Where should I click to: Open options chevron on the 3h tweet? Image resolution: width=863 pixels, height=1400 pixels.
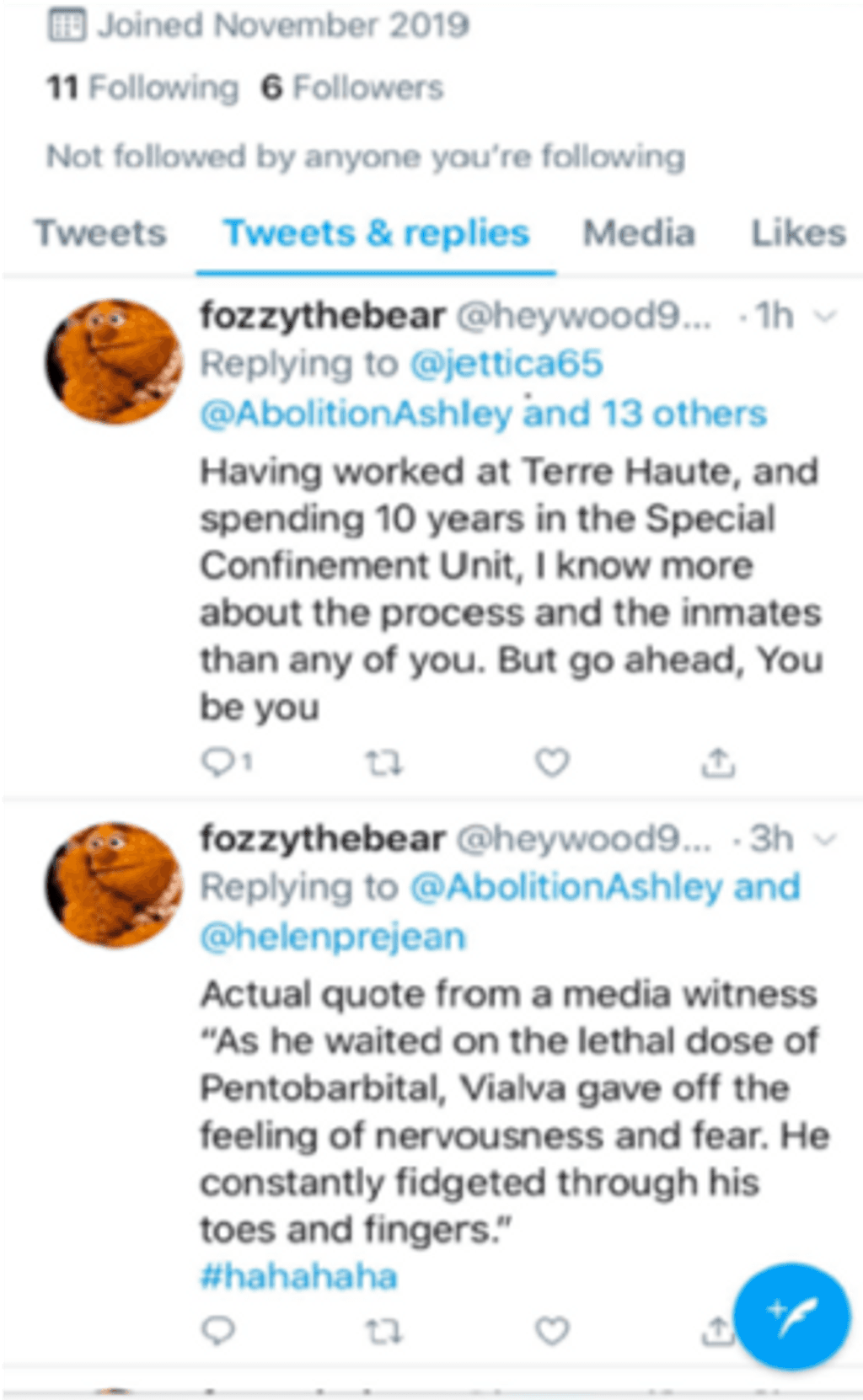pyautogui.click(x=826, y=839)
